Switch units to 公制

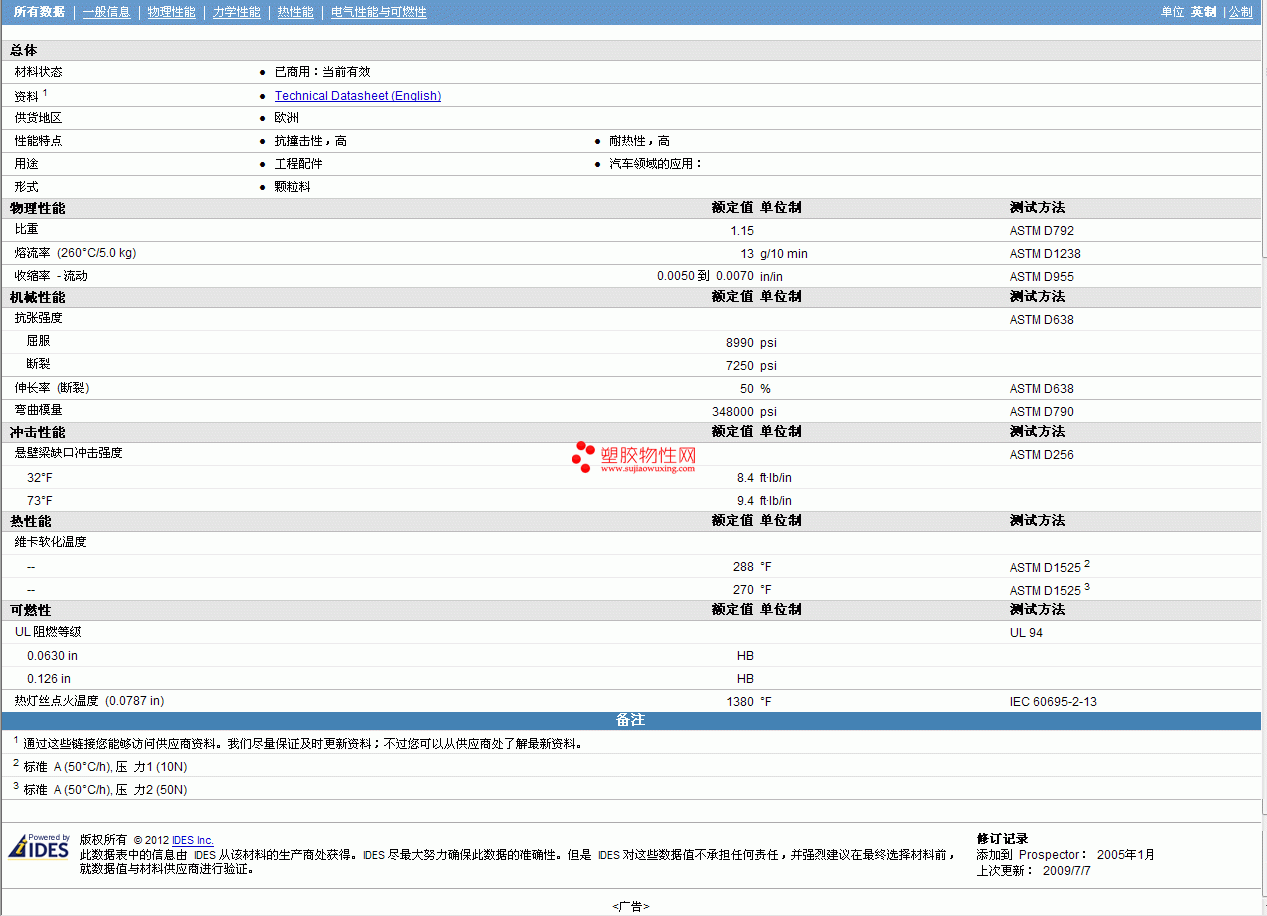tap(1240, 12)
